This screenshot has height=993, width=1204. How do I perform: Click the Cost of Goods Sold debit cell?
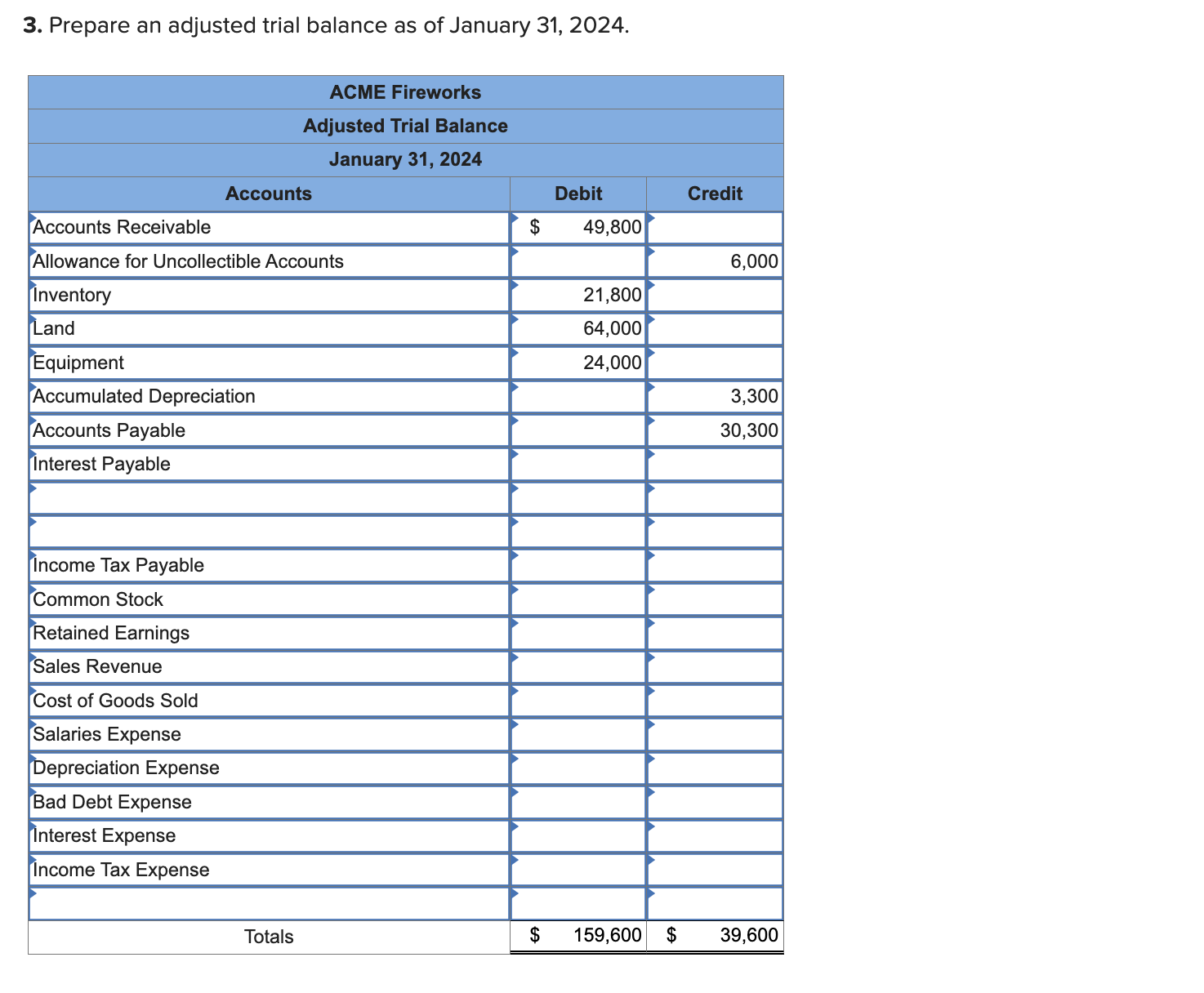pos(578,701)
